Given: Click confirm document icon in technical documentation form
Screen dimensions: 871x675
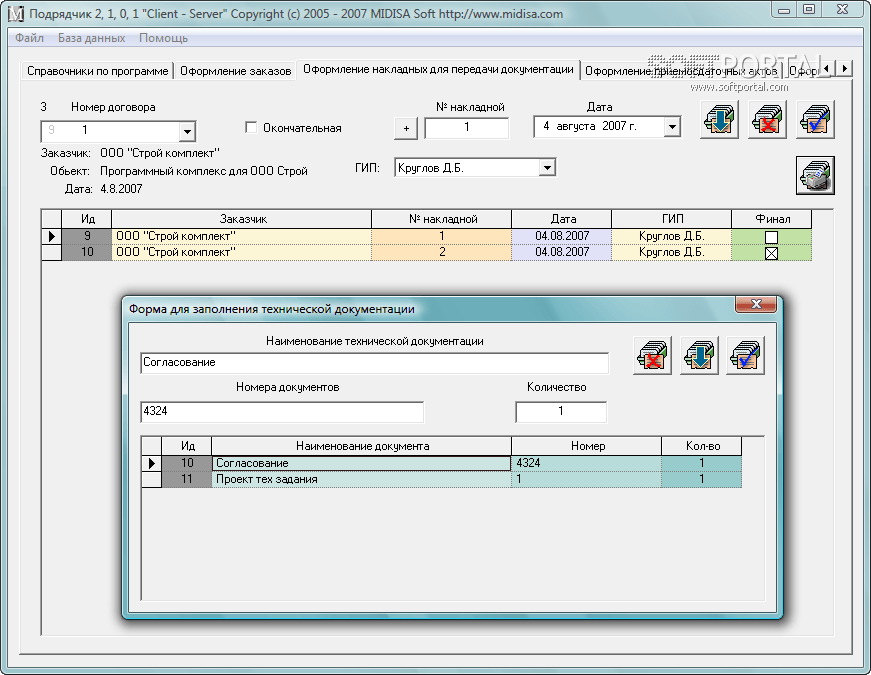Looking at the screenshot, I should 745,355.
